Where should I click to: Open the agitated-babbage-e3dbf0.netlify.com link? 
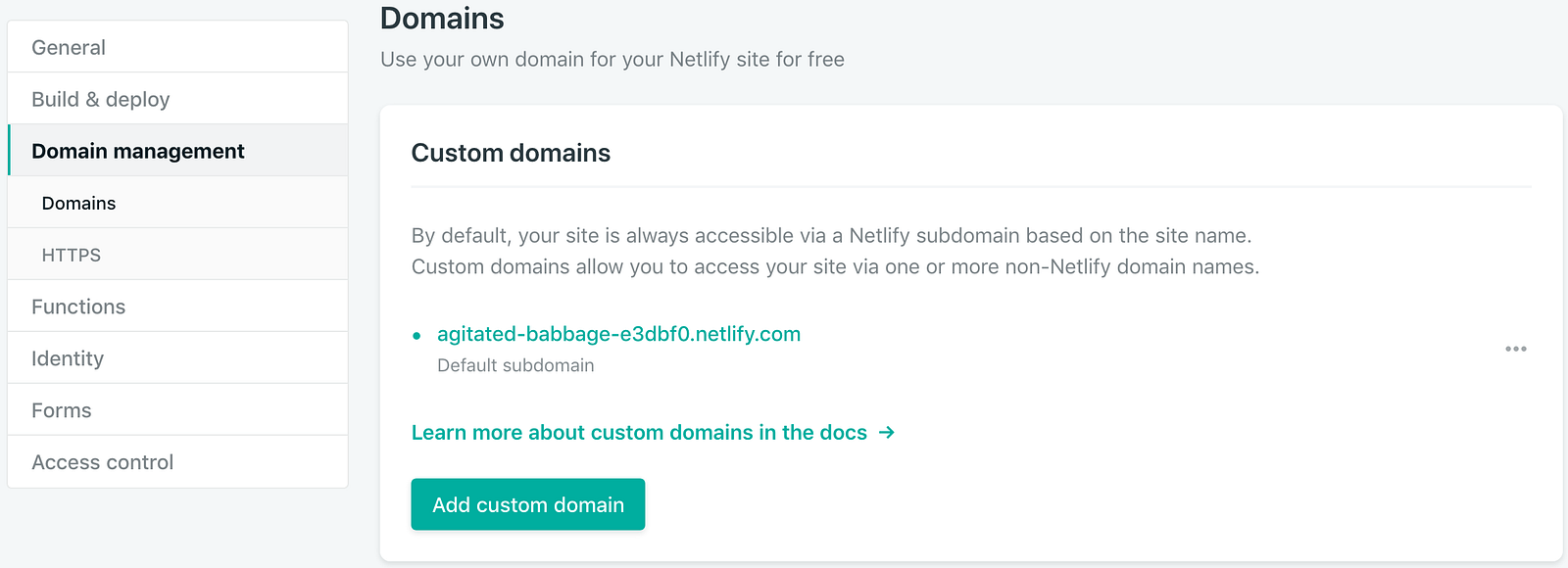[618, 334]
